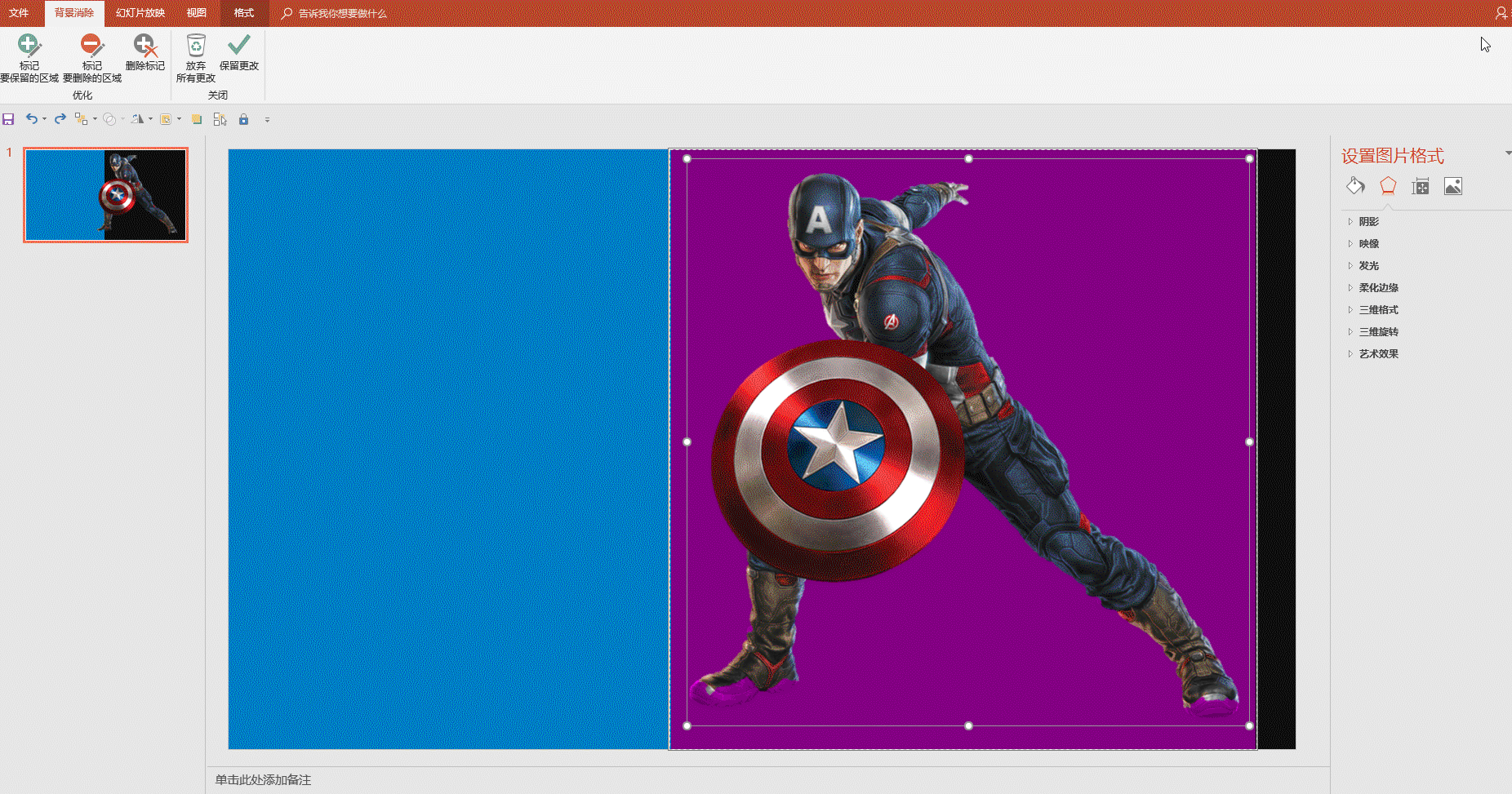Select slide 1 thumbnail in the slide panel
Viewport: 1512px width, 794px height.
point(105,195)
